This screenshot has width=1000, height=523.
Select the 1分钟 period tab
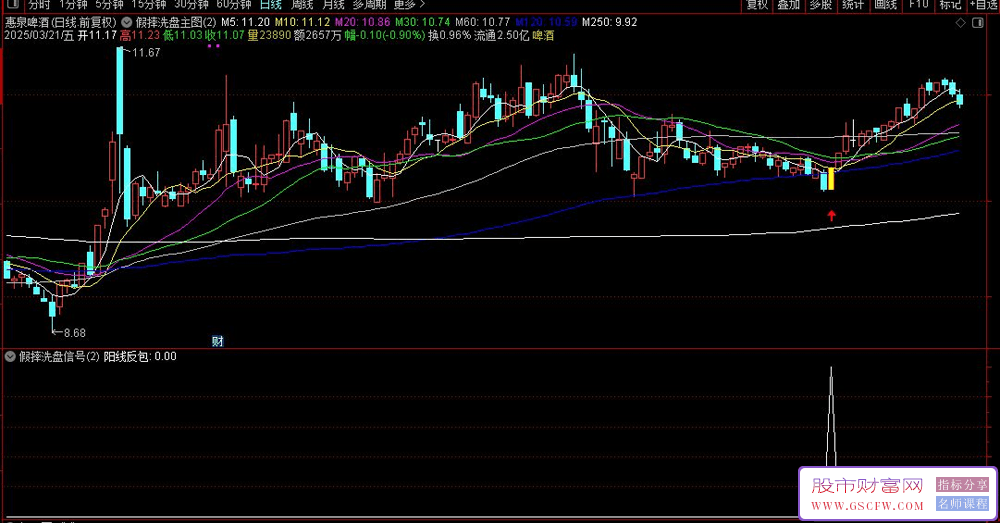(x=73, y=4)
